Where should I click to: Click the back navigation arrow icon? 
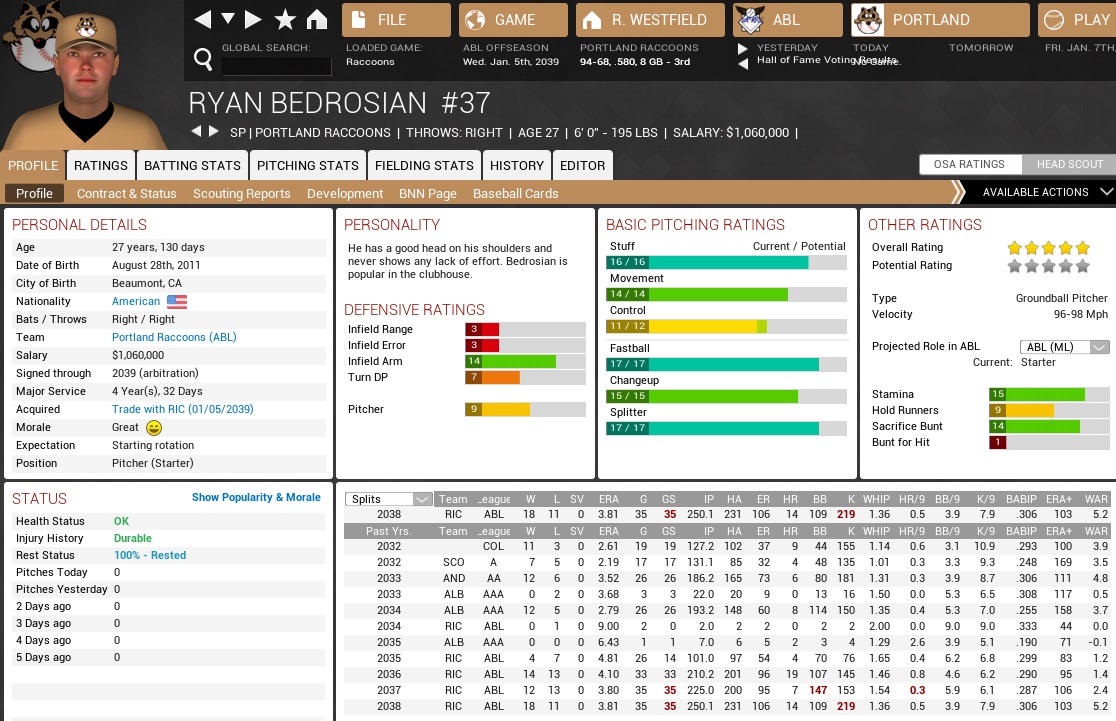202,20
